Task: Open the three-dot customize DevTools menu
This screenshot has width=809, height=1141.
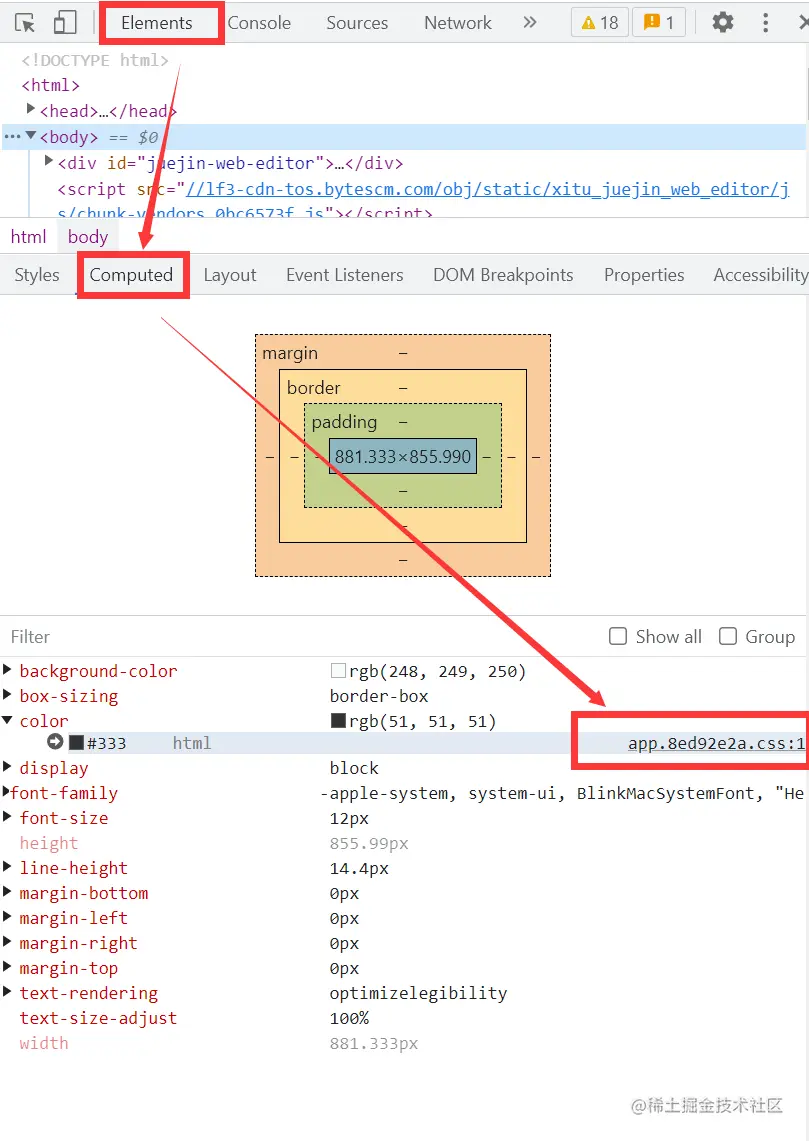Action: [765, 23]
